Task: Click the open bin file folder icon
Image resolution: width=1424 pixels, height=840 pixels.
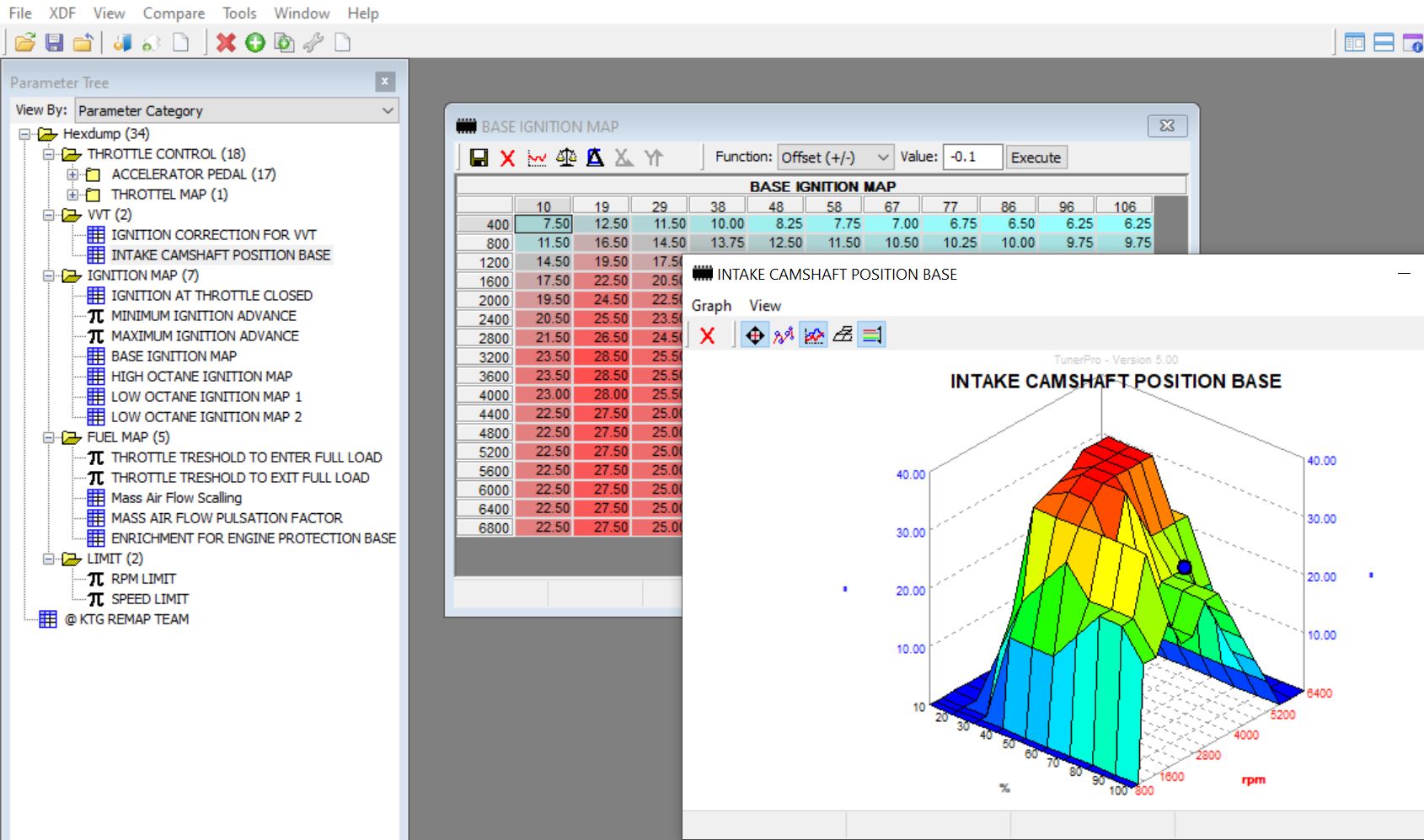Action: [24, 42]
